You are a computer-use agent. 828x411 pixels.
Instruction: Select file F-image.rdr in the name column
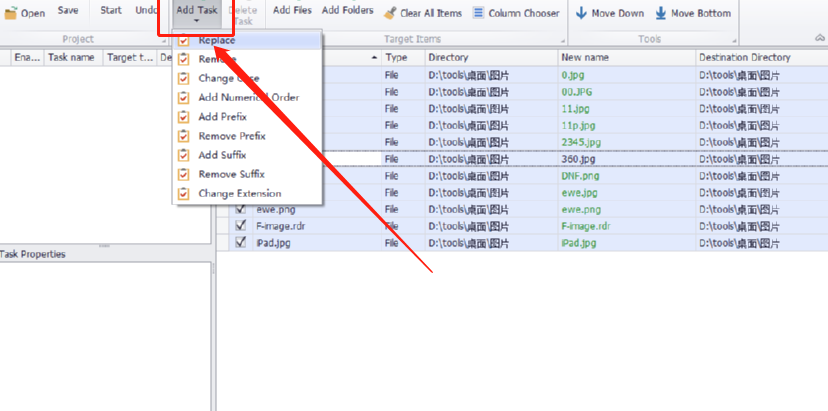point(281,226)
